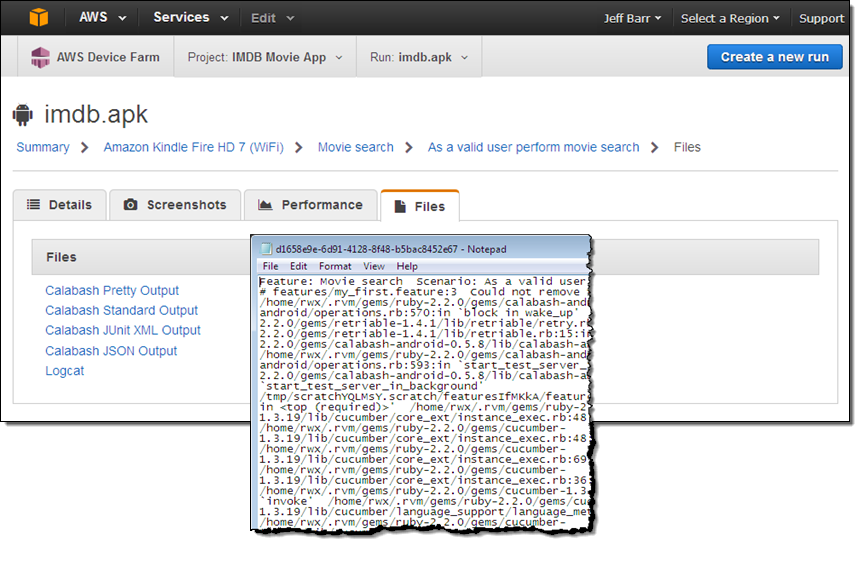This screenshot has width=860, height=585.
Task: Switch to the Details tab
Action: tap(58, 205)
